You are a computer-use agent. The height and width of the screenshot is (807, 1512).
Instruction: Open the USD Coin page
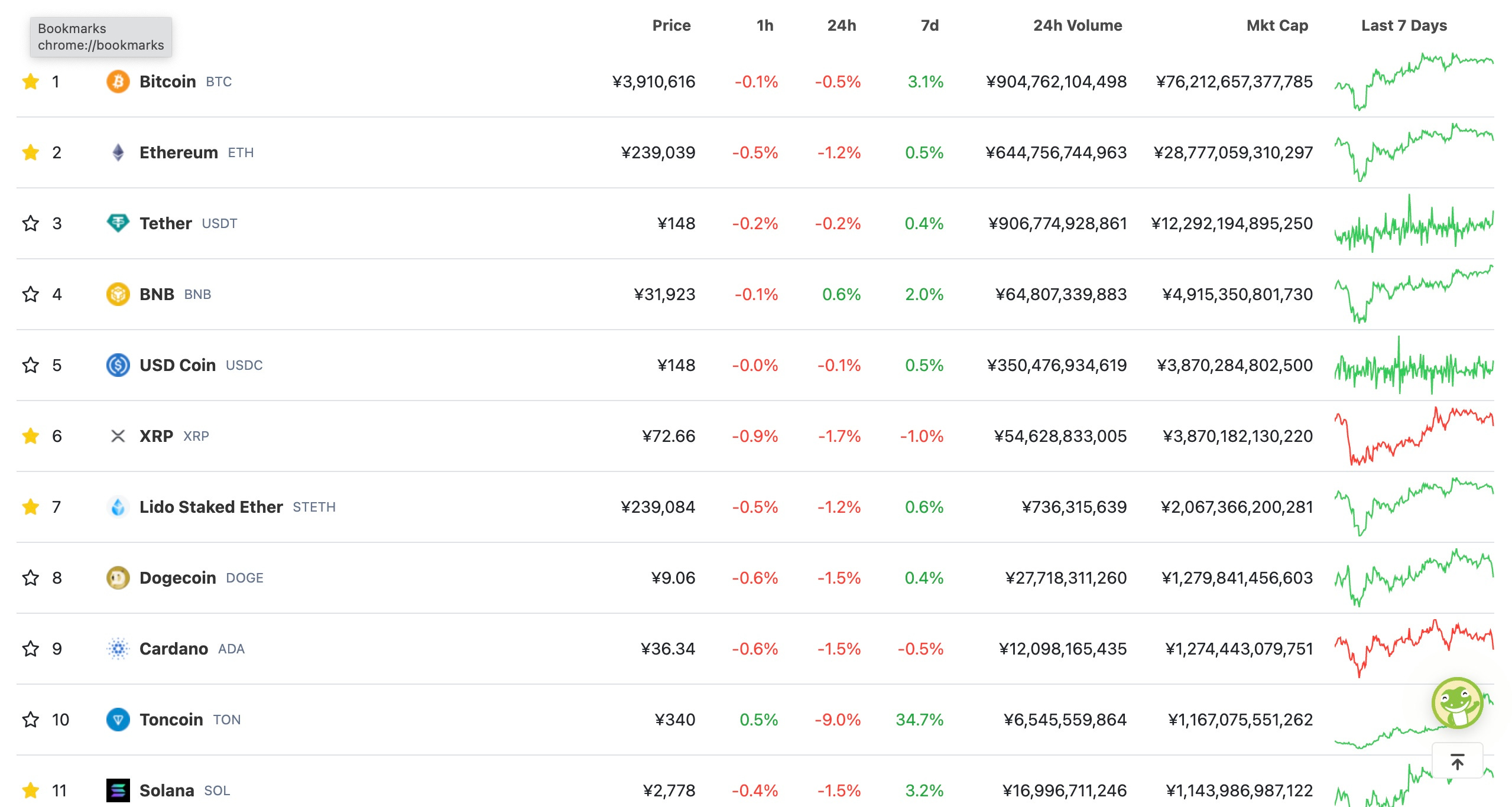tap(177, 365)
